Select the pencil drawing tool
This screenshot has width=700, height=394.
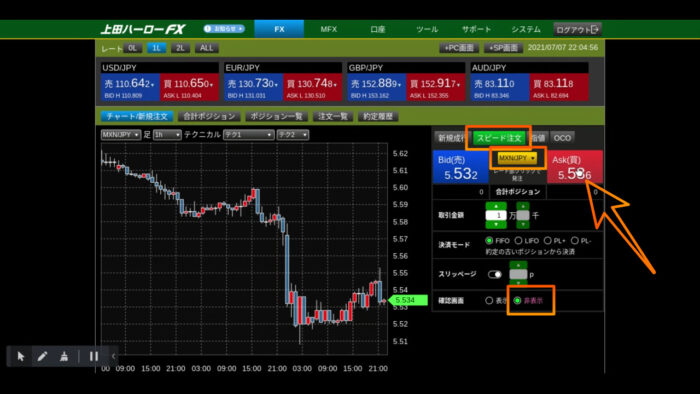coord(42,356)
